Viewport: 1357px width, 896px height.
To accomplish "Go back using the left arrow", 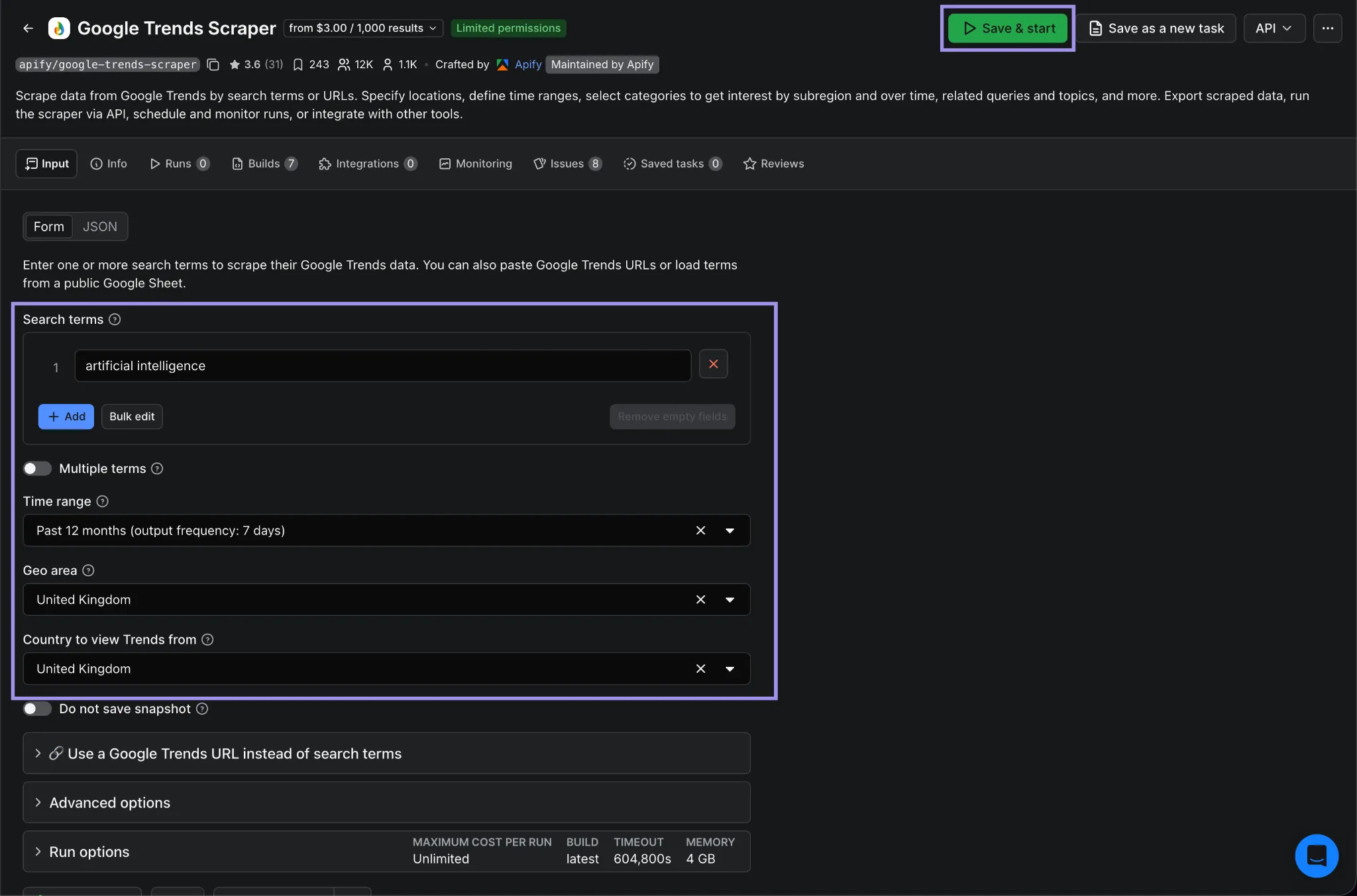I will [x=28, y=28].
